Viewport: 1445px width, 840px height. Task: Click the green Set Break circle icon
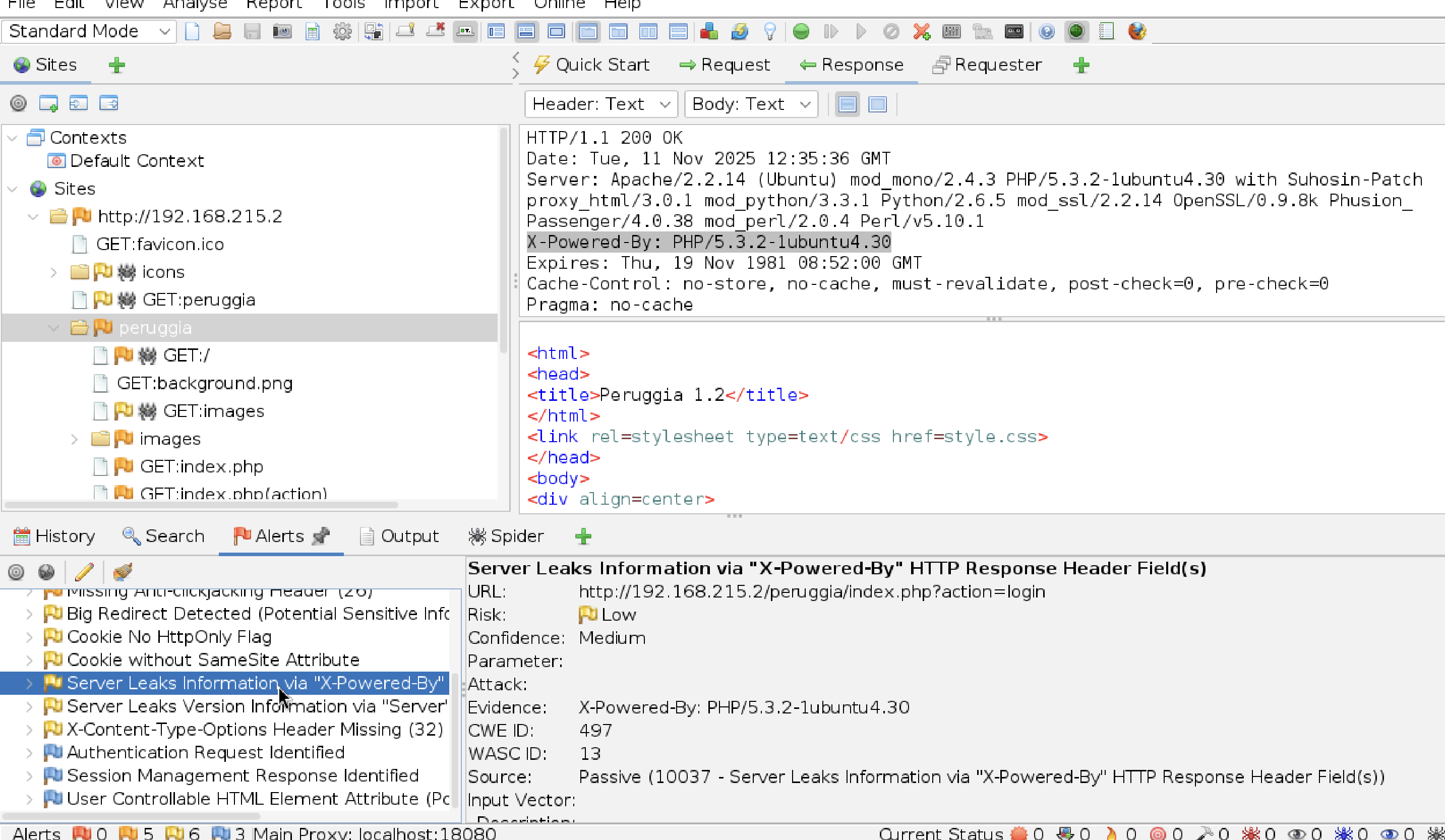click(x=801, y=32)
